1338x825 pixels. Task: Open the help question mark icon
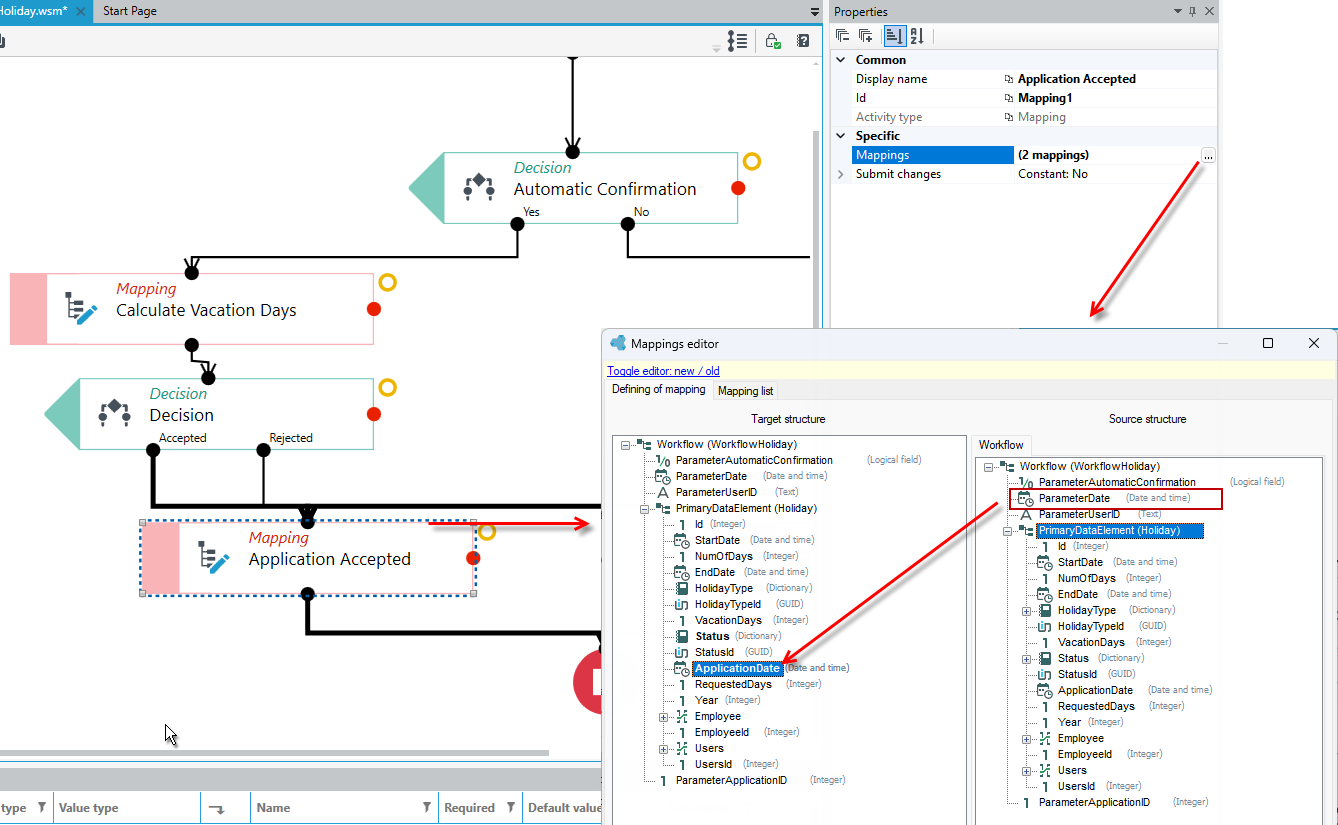pos(803,41)
